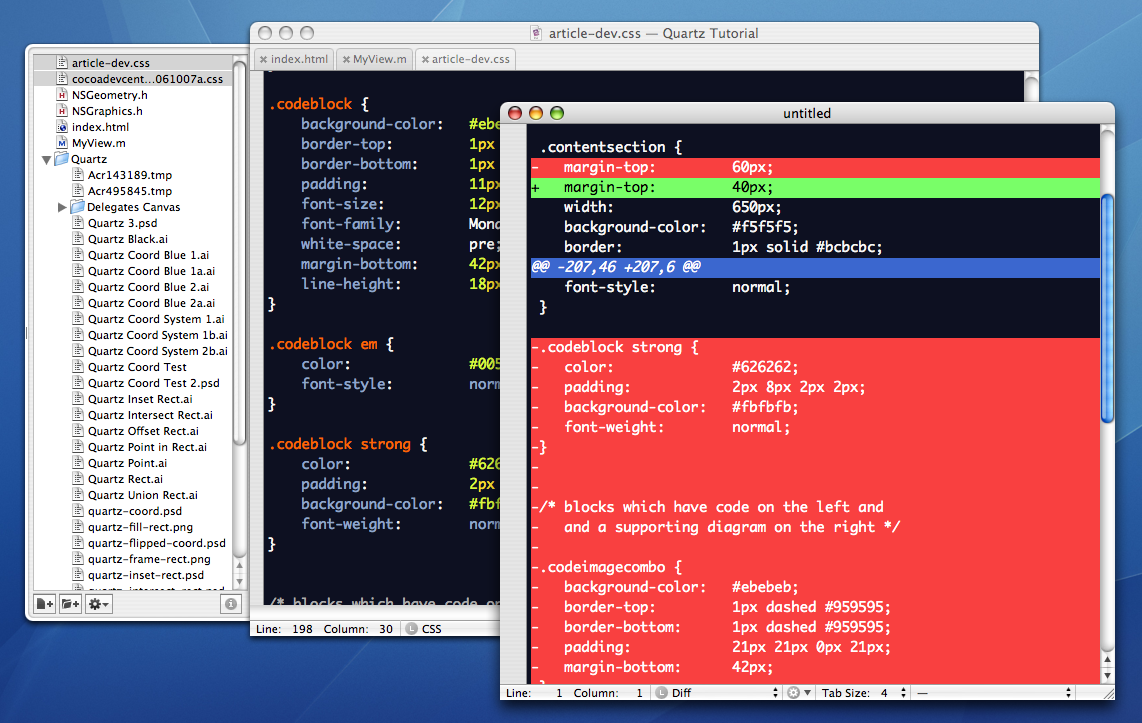Image resolution: width=1142 pixels, height=723 pixels.
Task: Select Quartz Coord Test 2.psd
Action: (154, 384)
